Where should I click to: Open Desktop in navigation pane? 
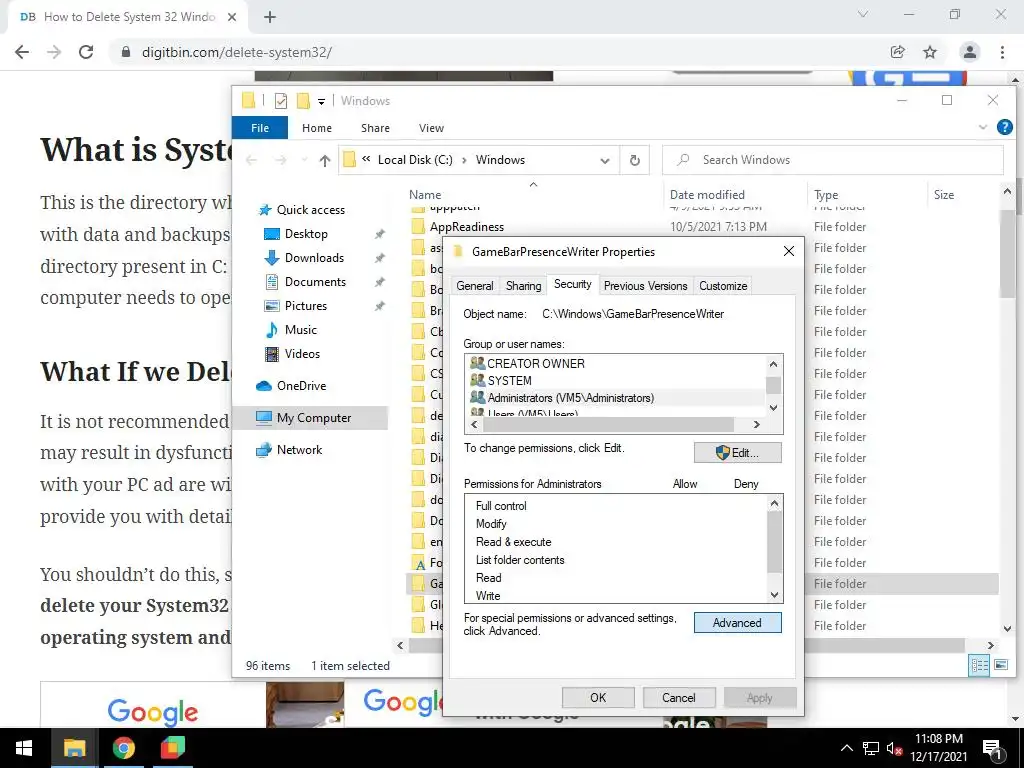pos(306,234)
